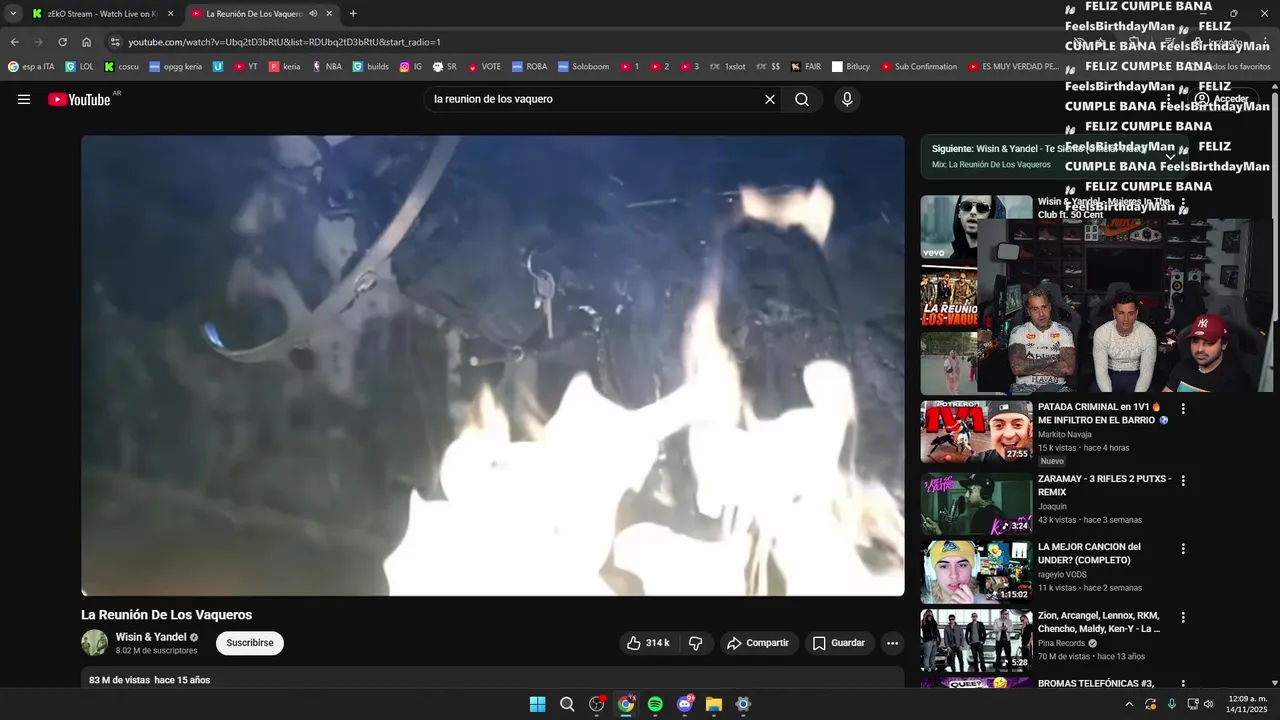
Task: Like the video with 314 k thumbs-up
Action: [648, 643]
